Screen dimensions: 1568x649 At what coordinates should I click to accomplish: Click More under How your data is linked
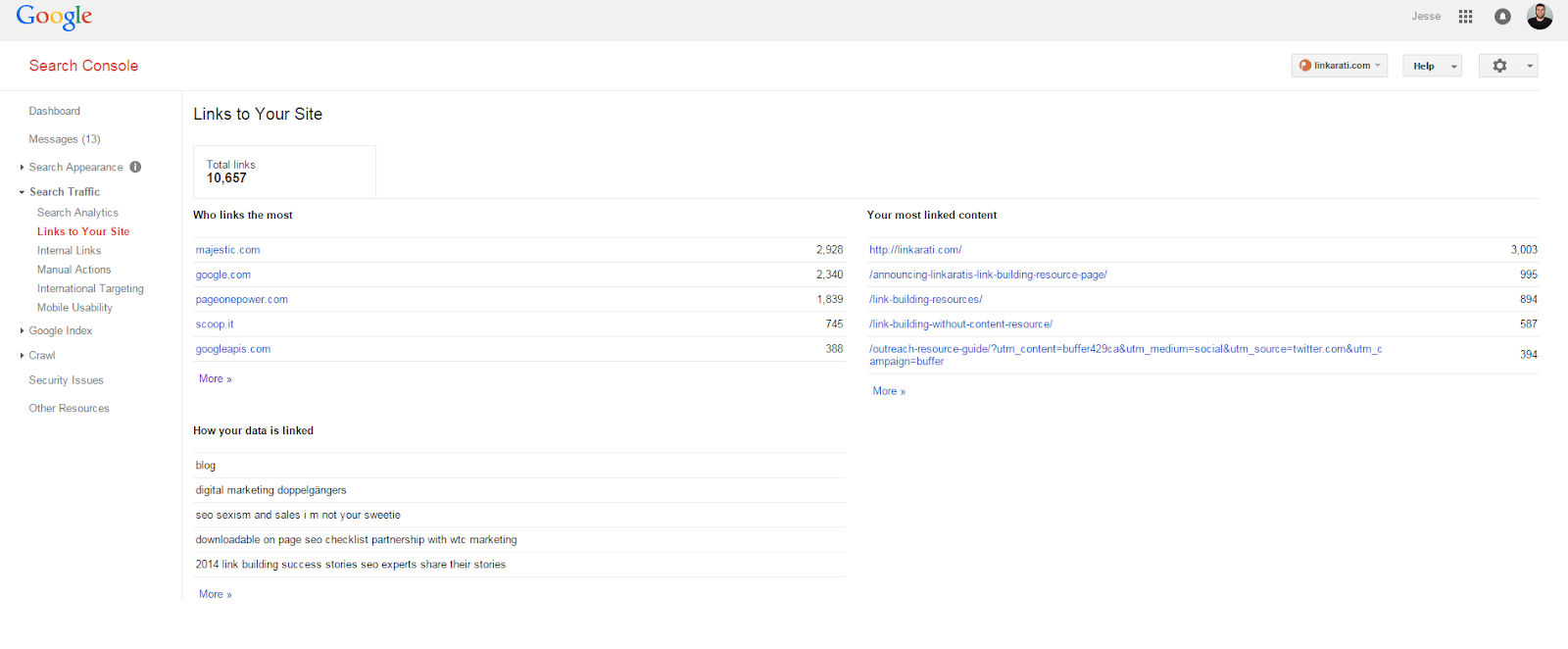pyautogui.click(x=216, y=595)
